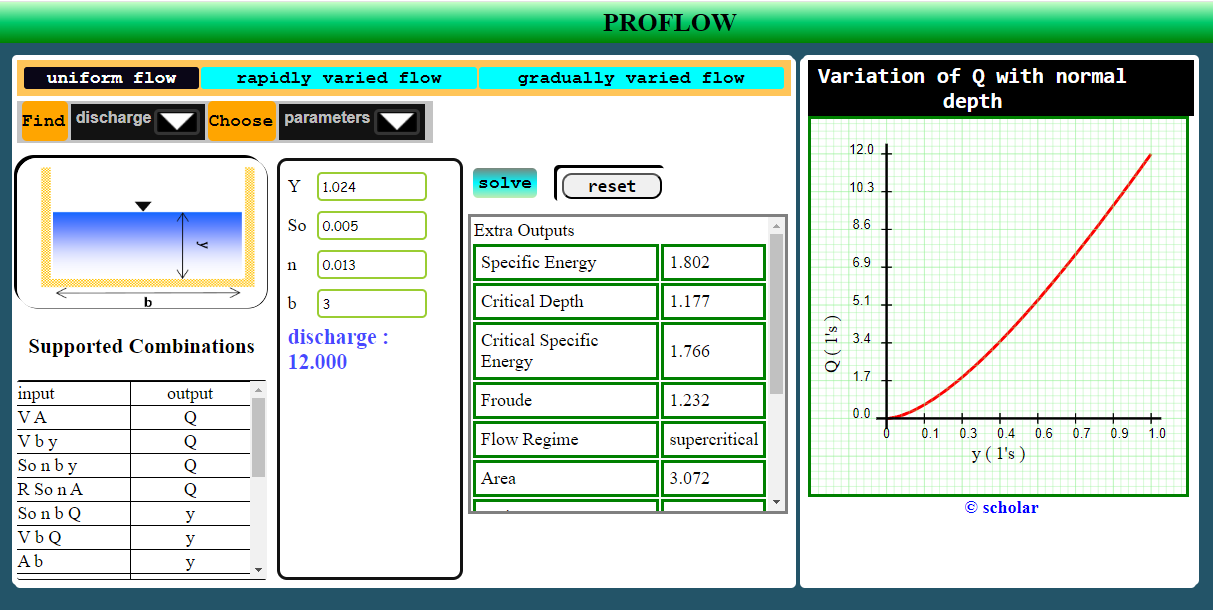Select the So slope input field
The width and height of the screenshot is (1213, 610).
[371, 225]
